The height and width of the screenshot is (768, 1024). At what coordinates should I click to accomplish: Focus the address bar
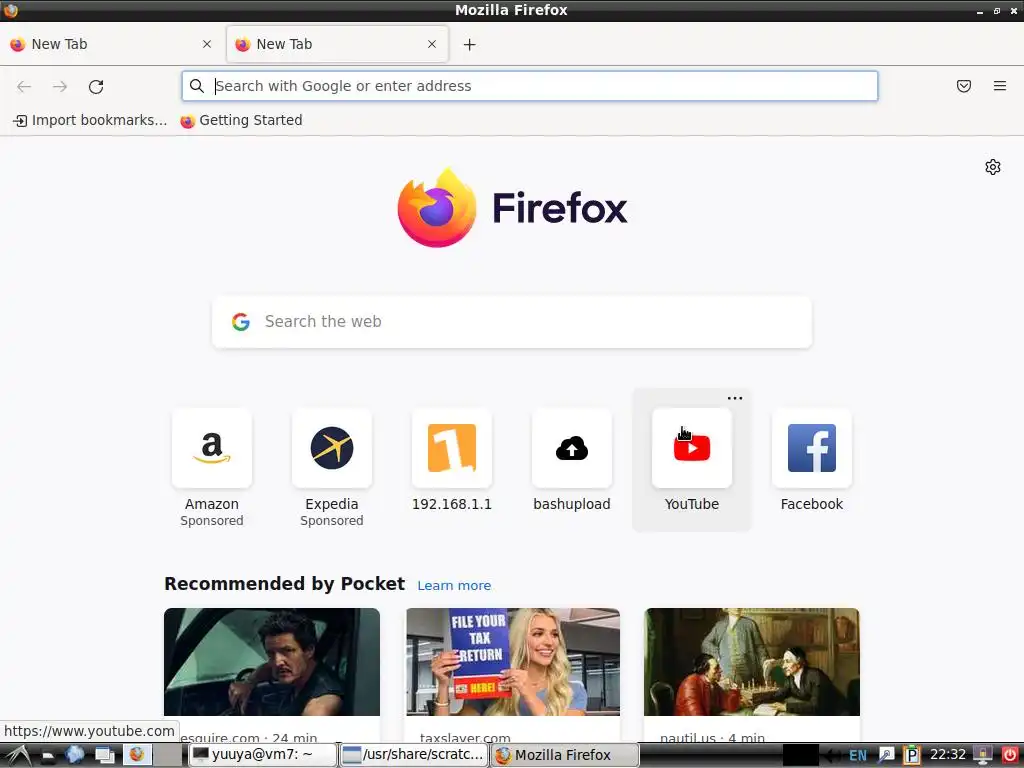530,86
